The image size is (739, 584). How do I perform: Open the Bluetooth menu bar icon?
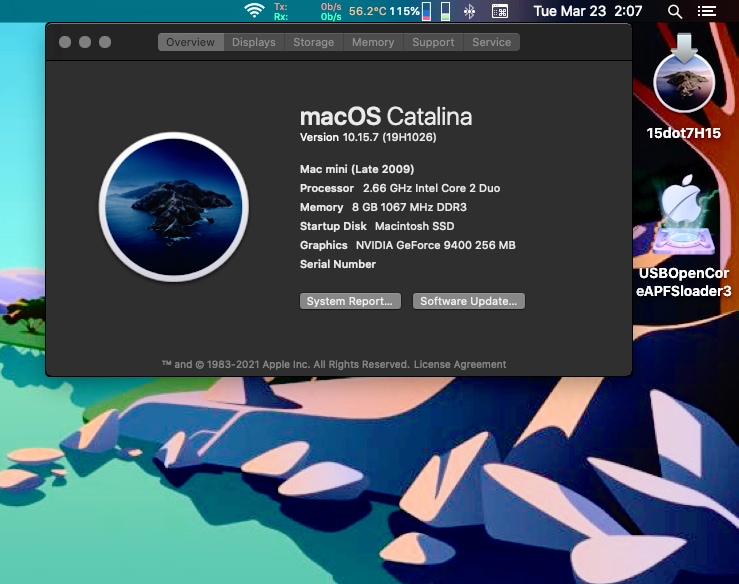coord(469,11)
